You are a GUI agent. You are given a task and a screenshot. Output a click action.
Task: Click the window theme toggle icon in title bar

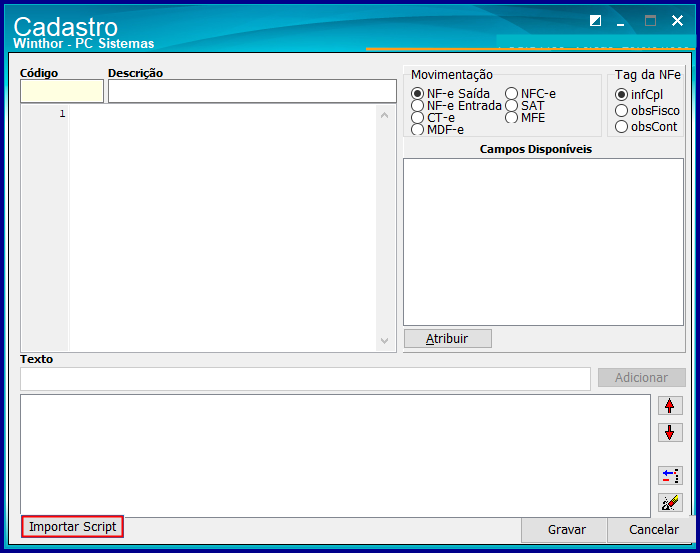(595, 21)
